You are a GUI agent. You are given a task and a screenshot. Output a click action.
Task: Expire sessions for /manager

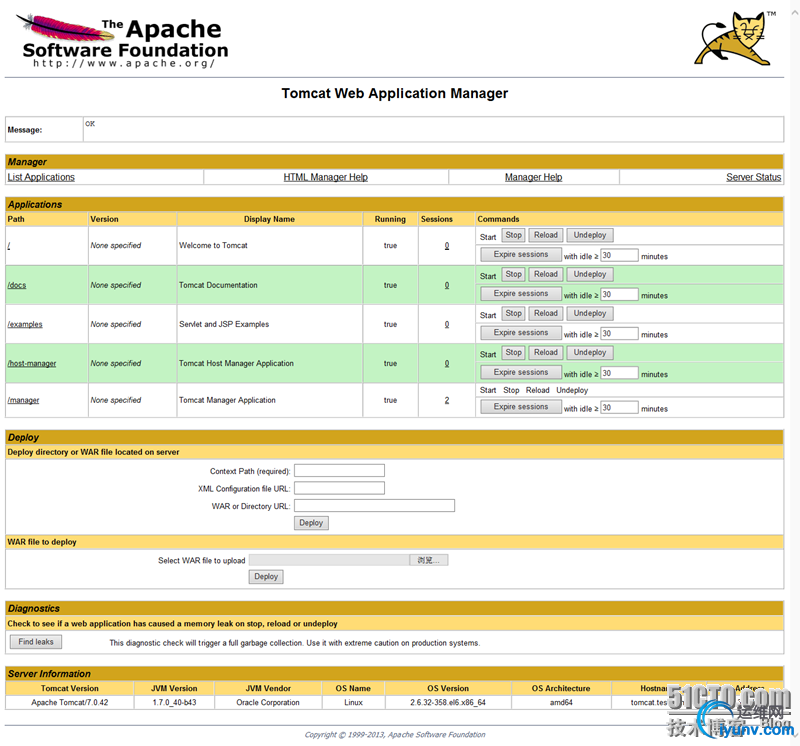pos(521,407)
